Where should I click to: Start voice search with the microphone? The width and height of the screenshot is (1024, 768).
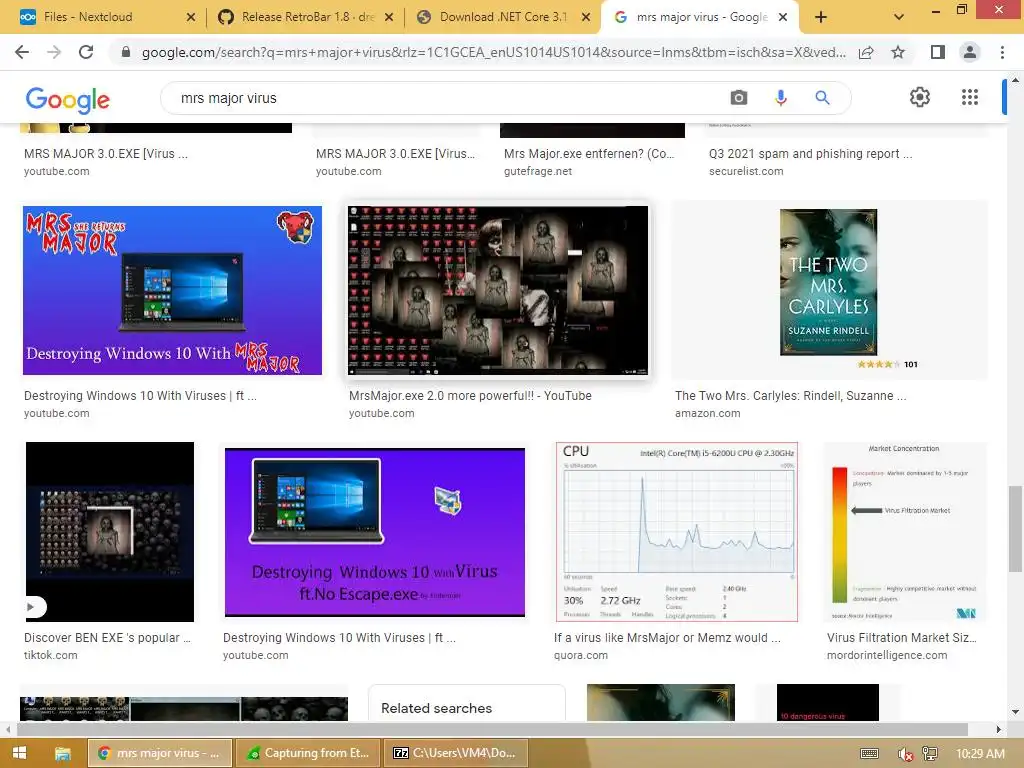pos(780,98)
